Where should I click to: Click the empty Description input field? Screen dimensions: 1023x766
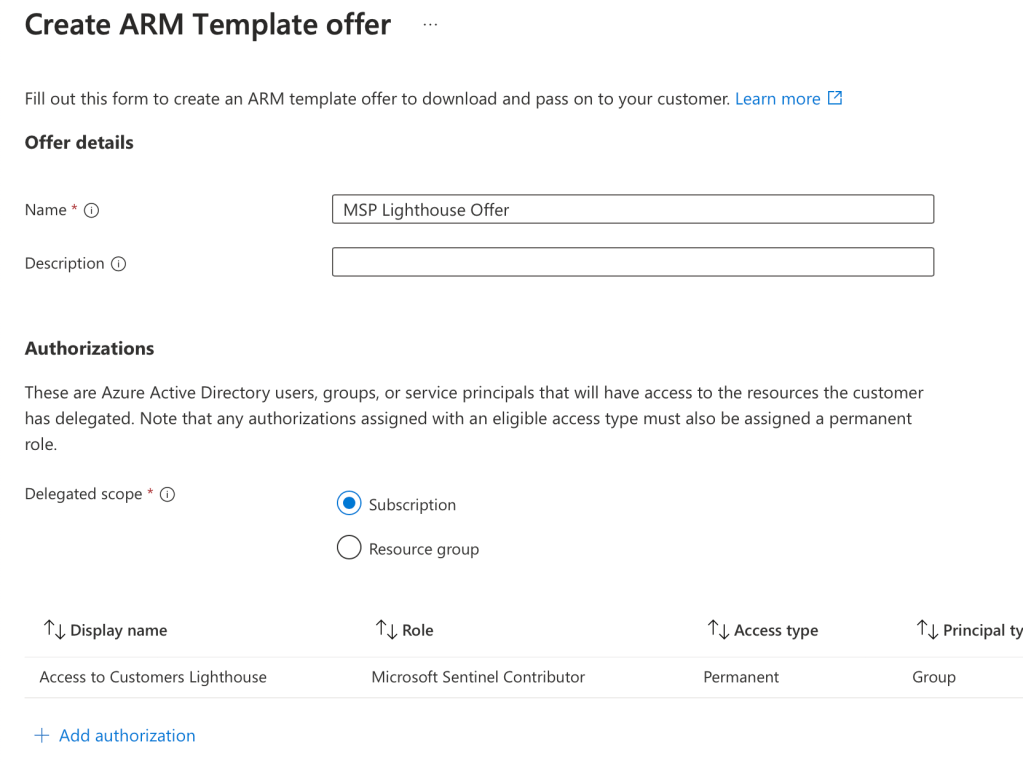tap(632, 263)
